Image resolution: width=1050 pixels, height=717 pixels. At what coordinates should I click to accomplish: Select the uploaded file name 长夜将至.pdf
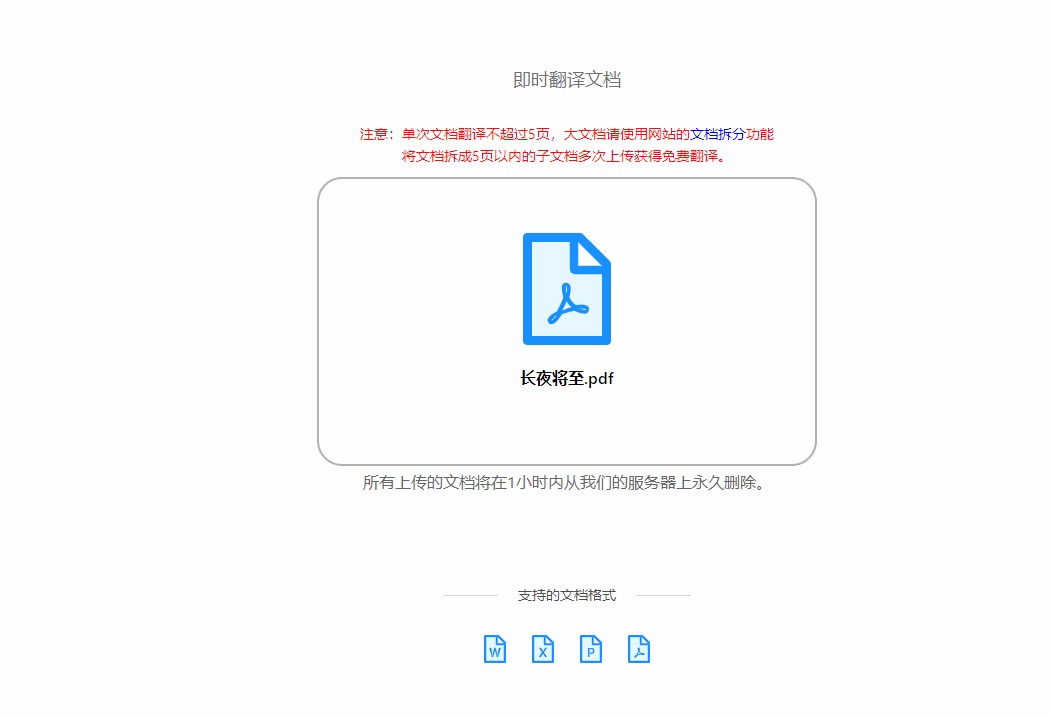[x=566, y=379]
